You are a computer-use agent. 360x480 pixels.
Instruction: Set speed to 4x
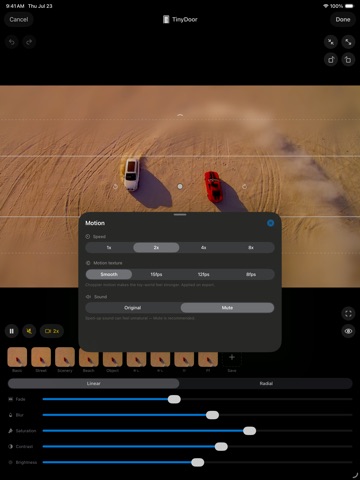pyautogui.click(x=204, y=248)
